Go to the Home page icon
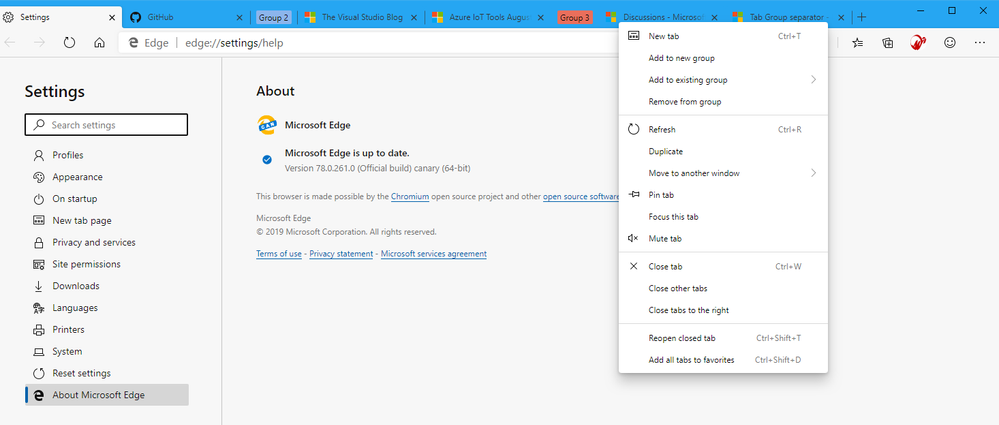Screen dimensions: 999x425 [99, 43]
